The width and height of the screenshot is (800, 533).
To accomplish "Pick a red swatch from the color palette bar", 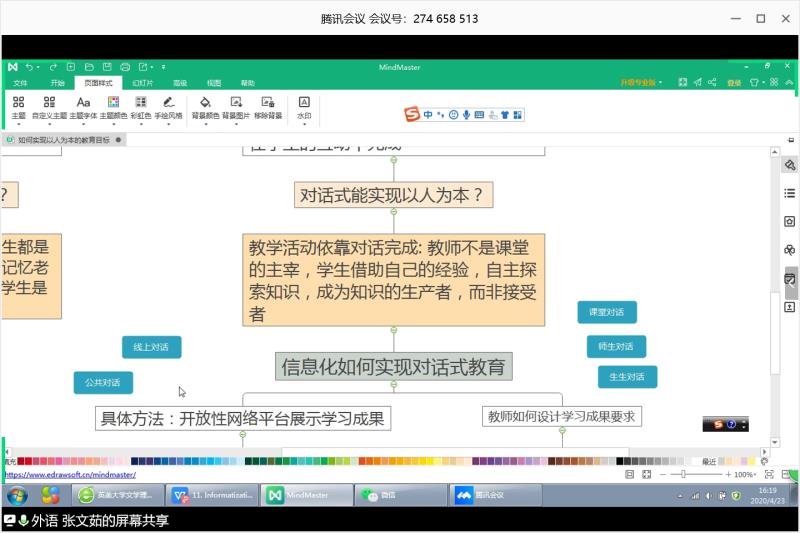I will coord(22,461).
